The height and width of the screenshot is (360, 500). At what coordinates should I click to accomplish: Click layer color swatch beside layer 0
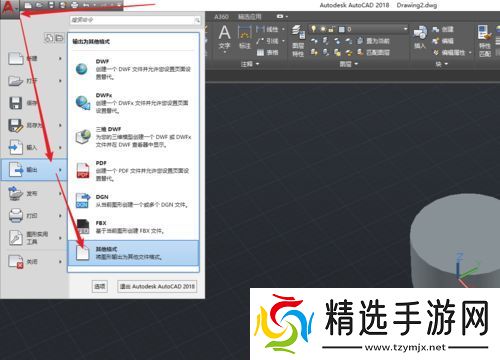[341, 29]
